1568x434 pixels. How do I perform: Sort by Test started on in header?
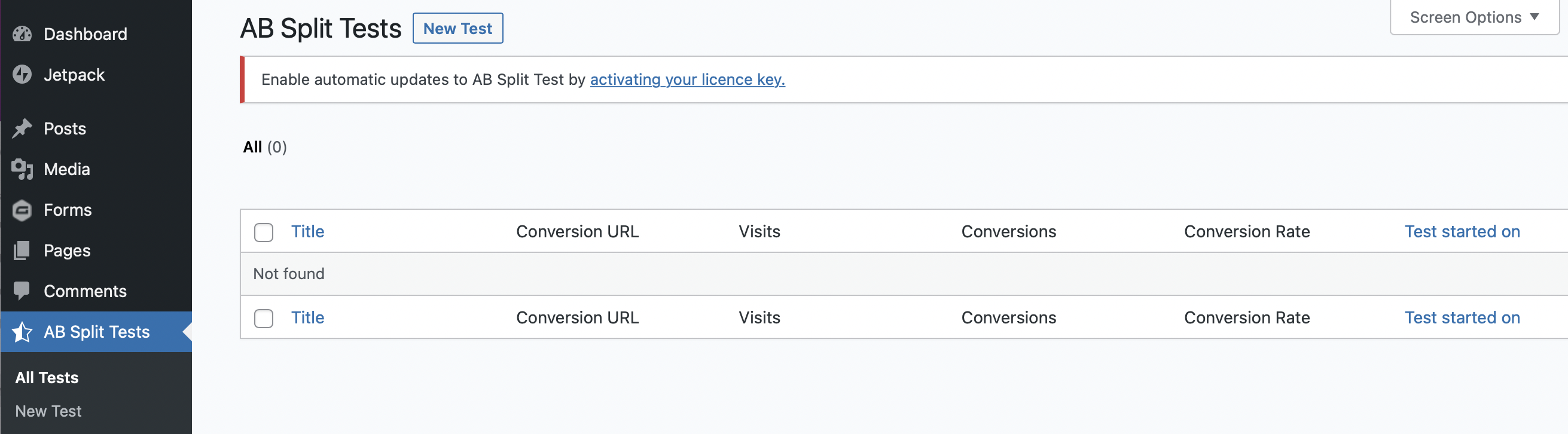pos(1462,231)
